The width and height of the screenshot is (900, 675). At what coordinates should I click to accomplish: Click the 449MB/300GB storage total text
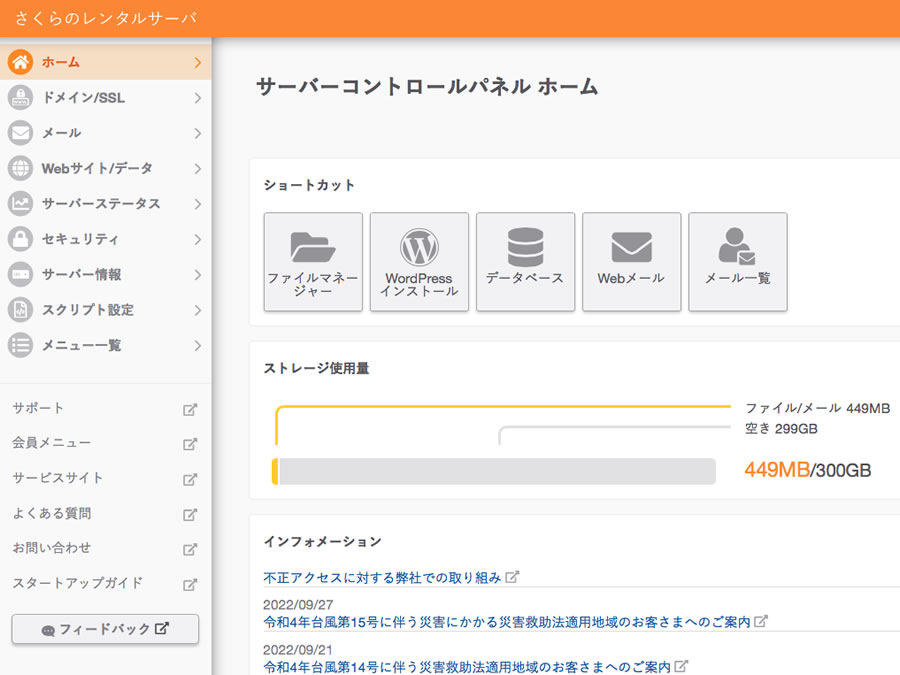(808, 470)
